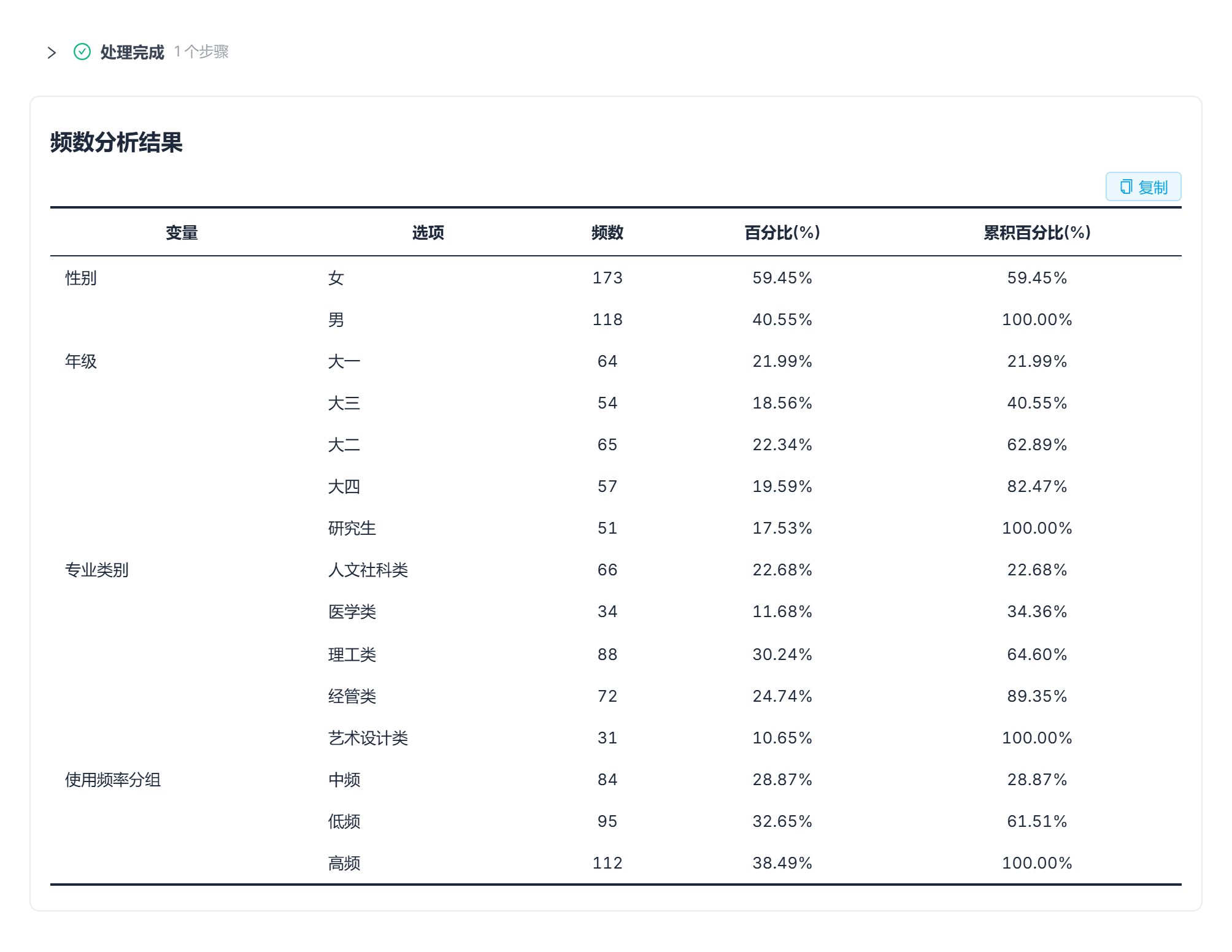
Task: Click the 艺术设计类 option cell
Action: tap(368, 738)
